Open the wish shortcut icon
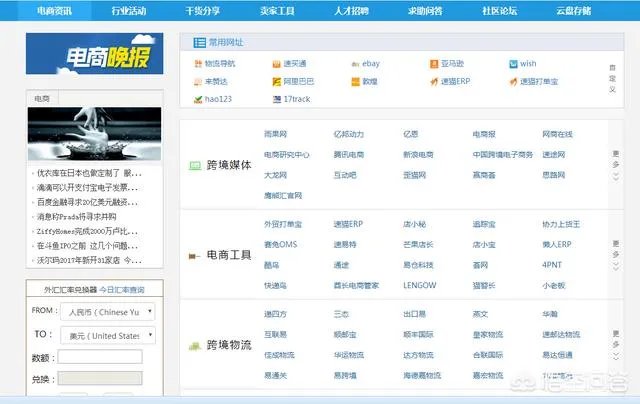 [x=511, y=63]
